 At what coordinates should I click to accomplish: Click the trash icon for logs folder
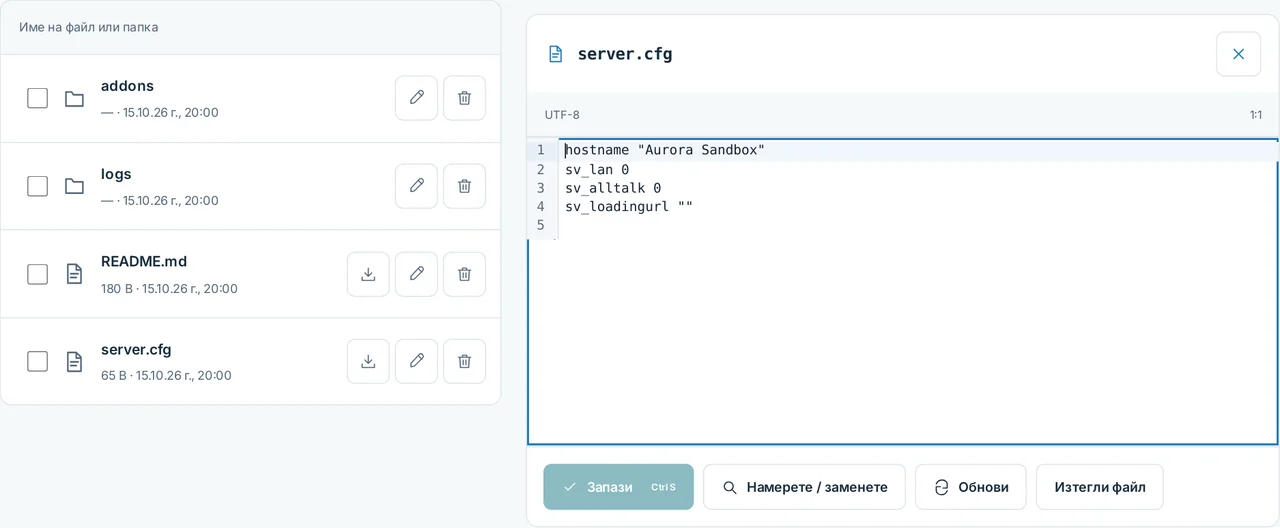(x=464, y=186)
